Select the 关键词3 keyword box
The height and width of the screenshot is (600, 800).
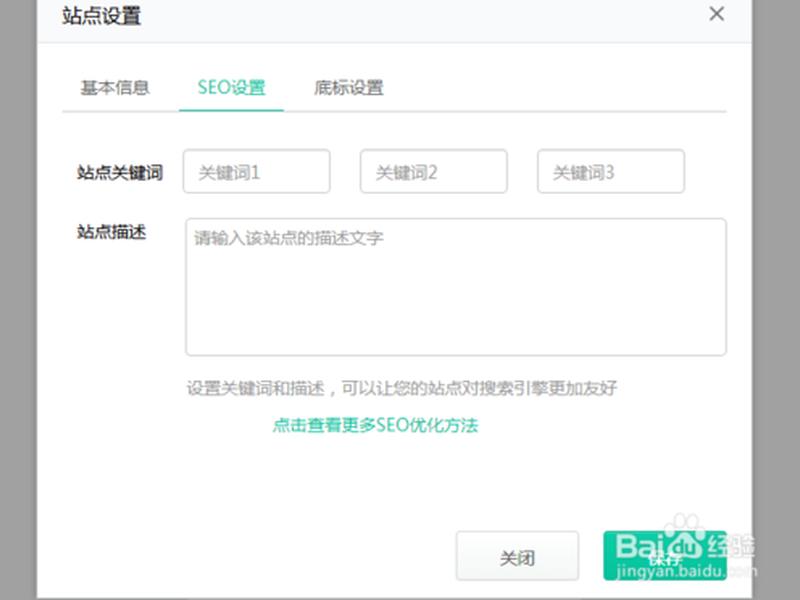[x=611, y=171]
